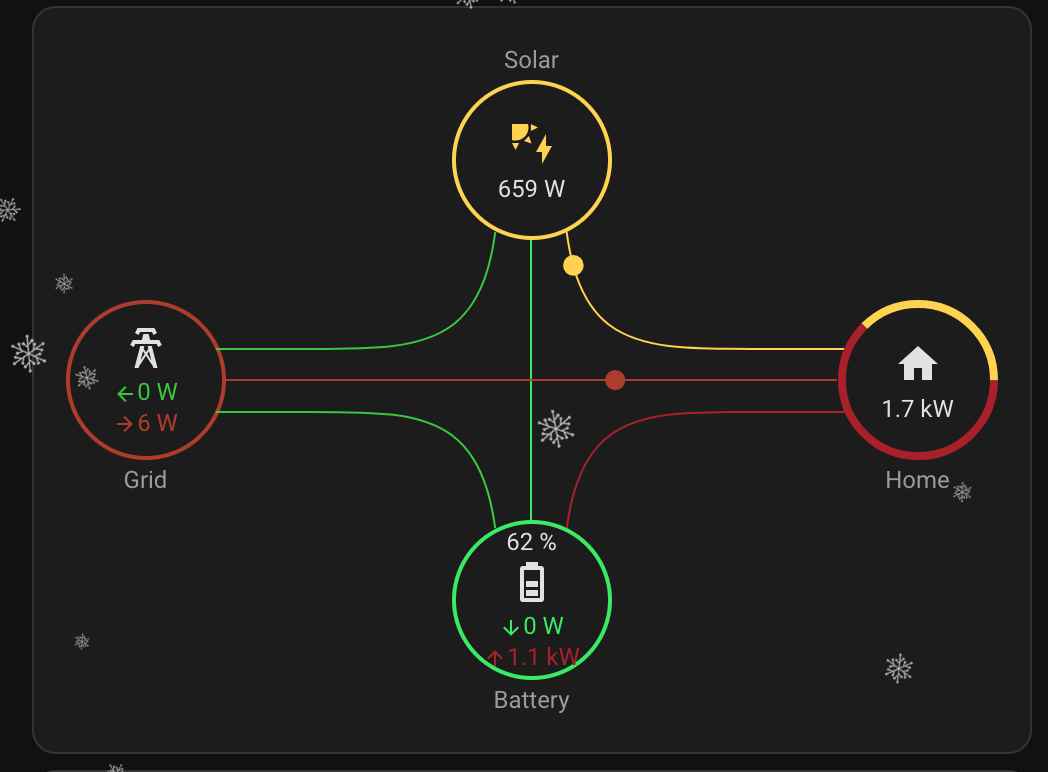The height and width of the screenshot is (772, 1048).
Task: Click the yellow flow dot below Solar
Action: click(573, 265)
